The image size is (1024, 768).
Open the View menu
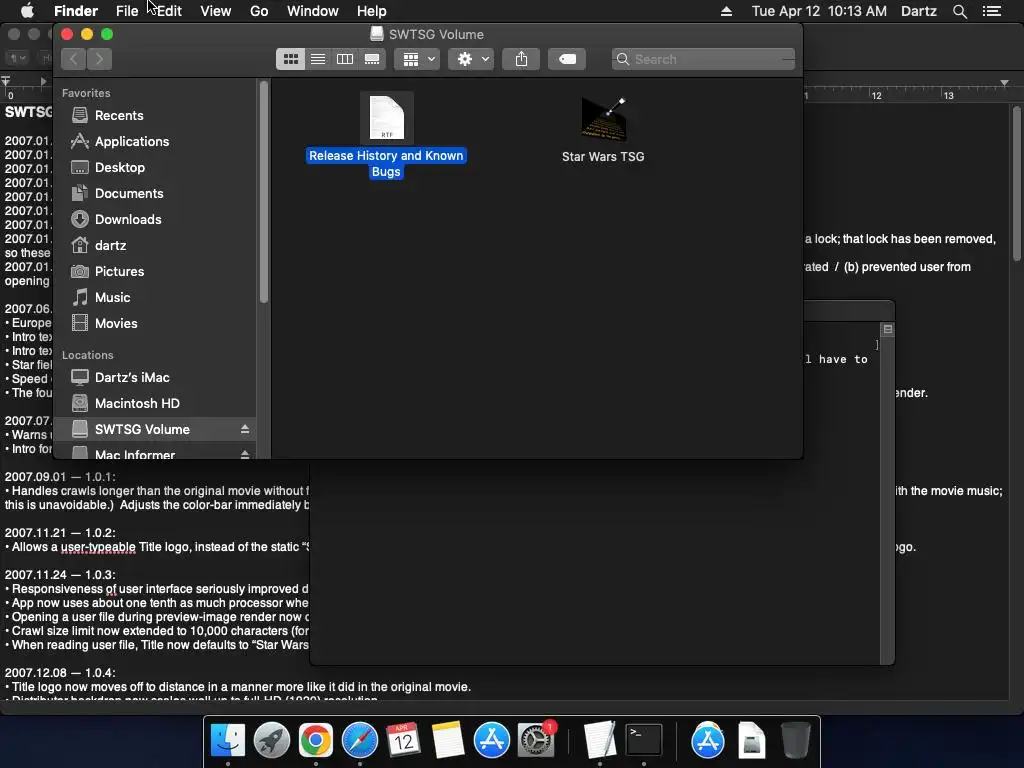(216, 11)
